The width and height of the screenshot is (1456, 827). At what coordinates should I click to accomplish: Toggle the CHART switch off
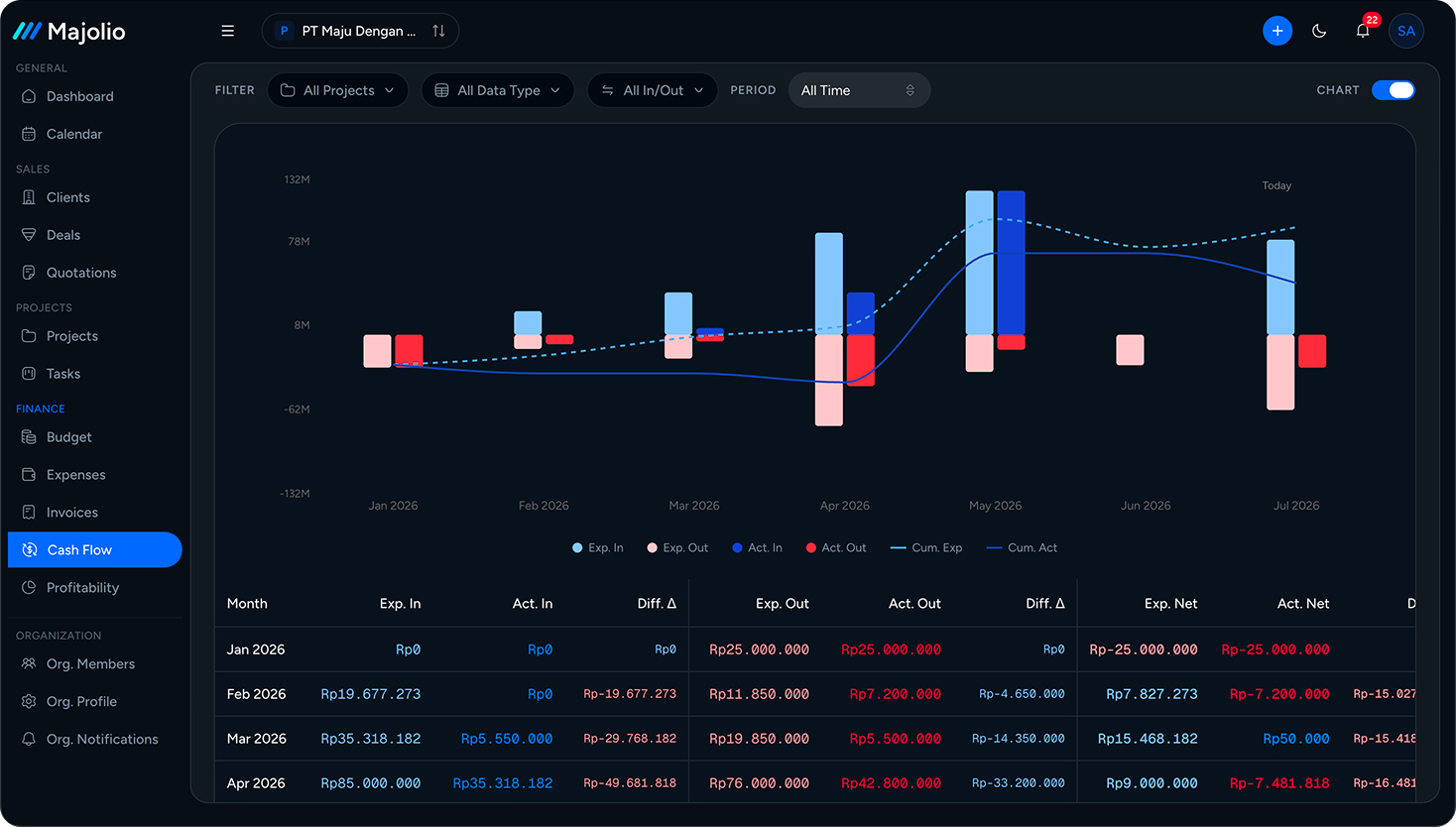coord(1394,90)
